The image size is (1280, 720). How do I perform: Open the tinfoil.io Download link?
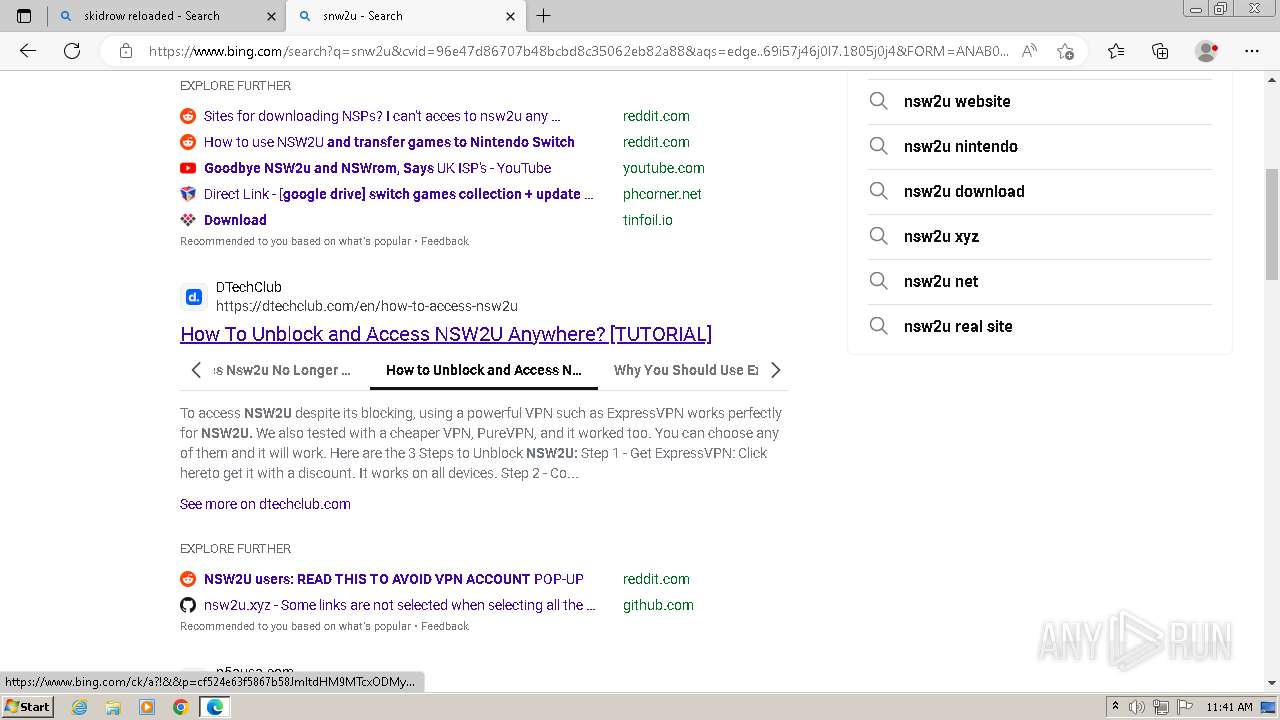click(235, 220)
